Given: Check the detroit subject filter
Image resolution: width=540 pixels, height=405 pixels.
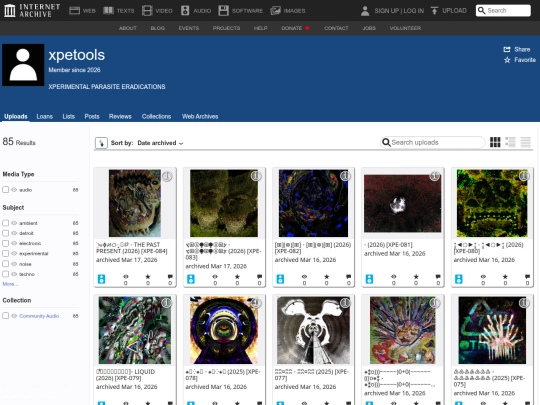Looking at the screenshot, I should pos(6,233).
